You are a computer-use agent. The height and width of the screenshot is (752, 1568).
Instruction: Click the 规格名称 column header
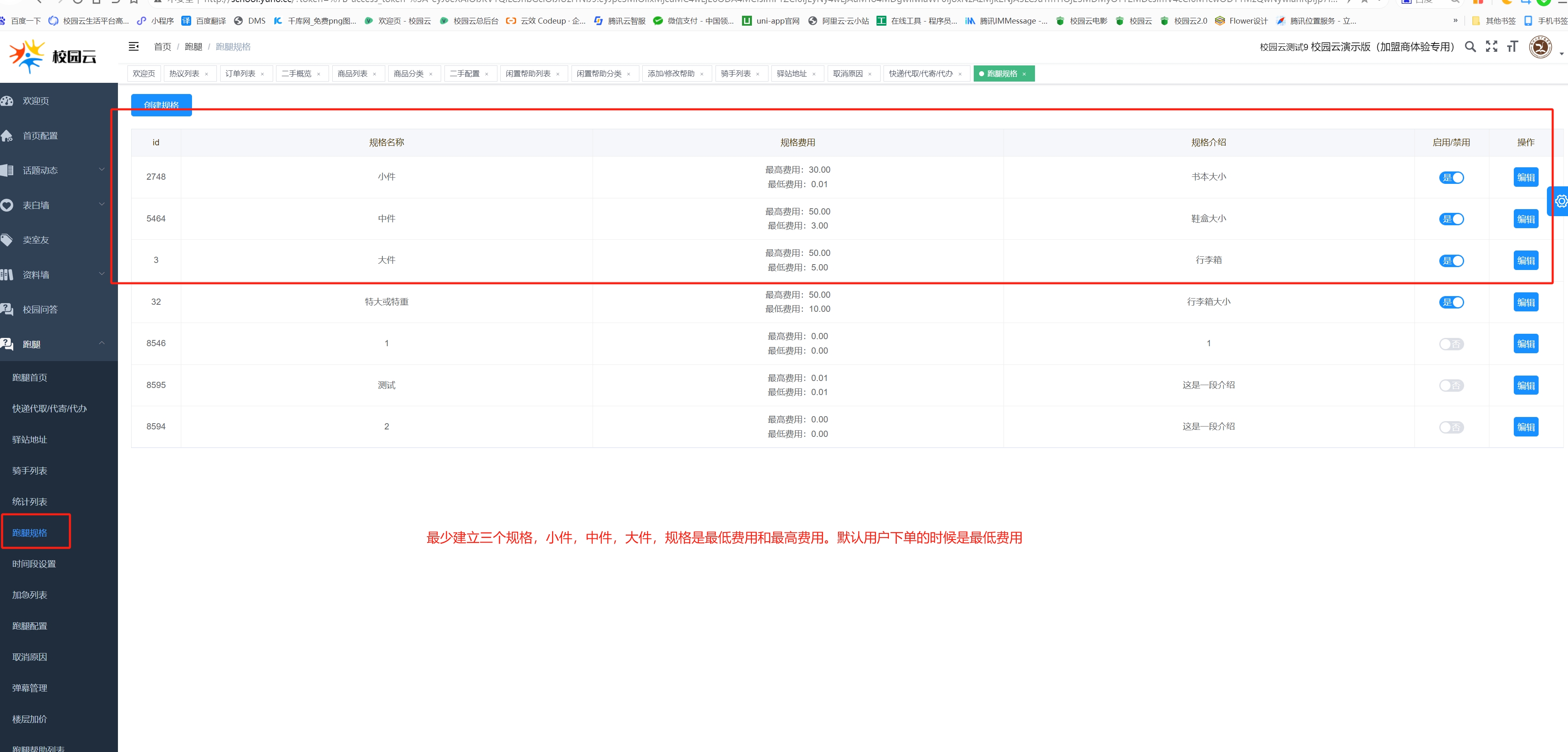click(x=387, y=142)
